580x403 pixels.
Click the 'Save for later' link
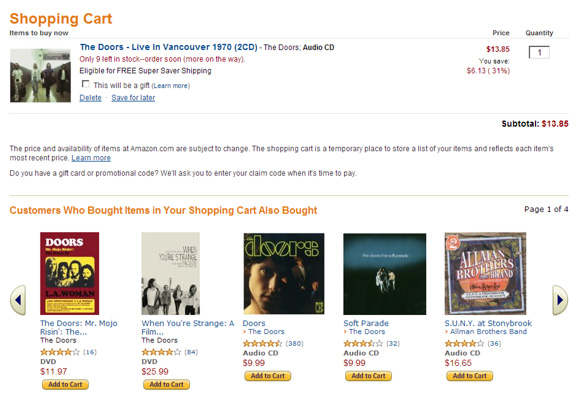coord(133,98)
